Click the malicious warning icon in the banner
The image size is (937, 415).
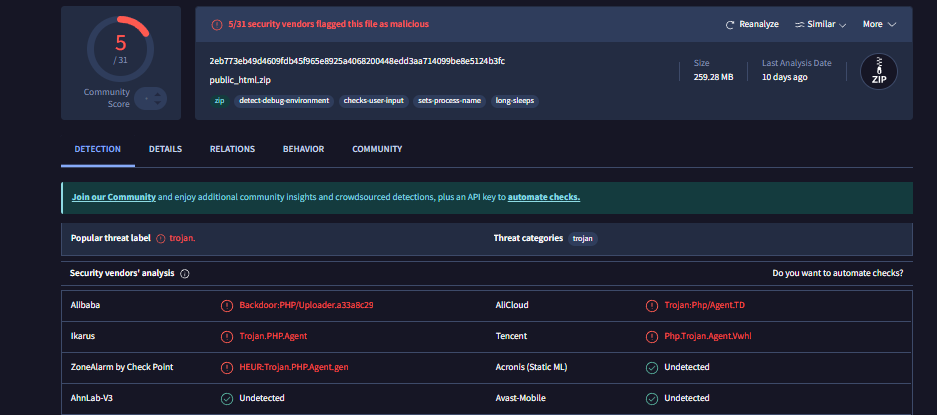coord(217,24)
